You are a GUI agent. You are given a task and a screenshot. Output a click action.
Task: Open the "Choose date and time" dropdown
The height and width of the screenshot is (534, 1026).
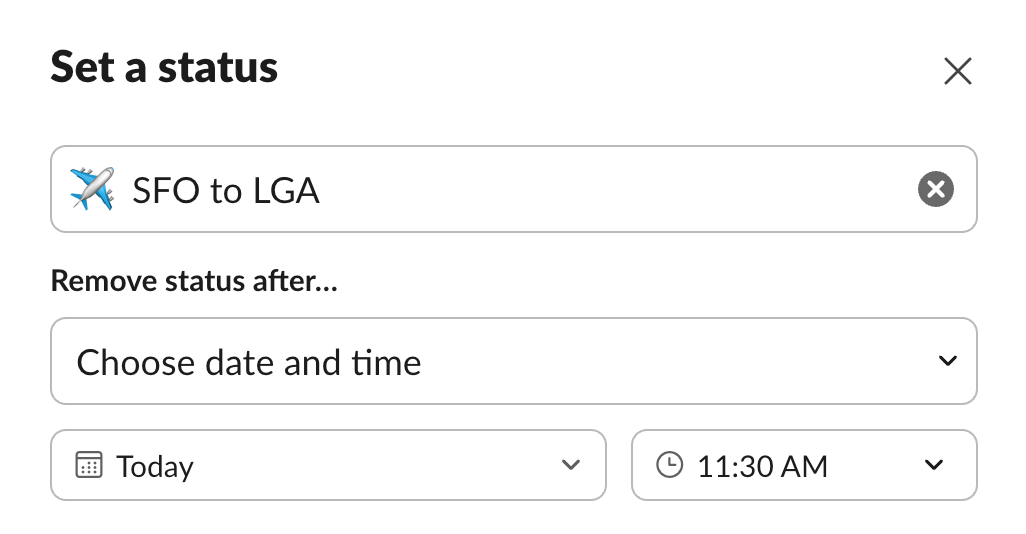coord(513,361)
